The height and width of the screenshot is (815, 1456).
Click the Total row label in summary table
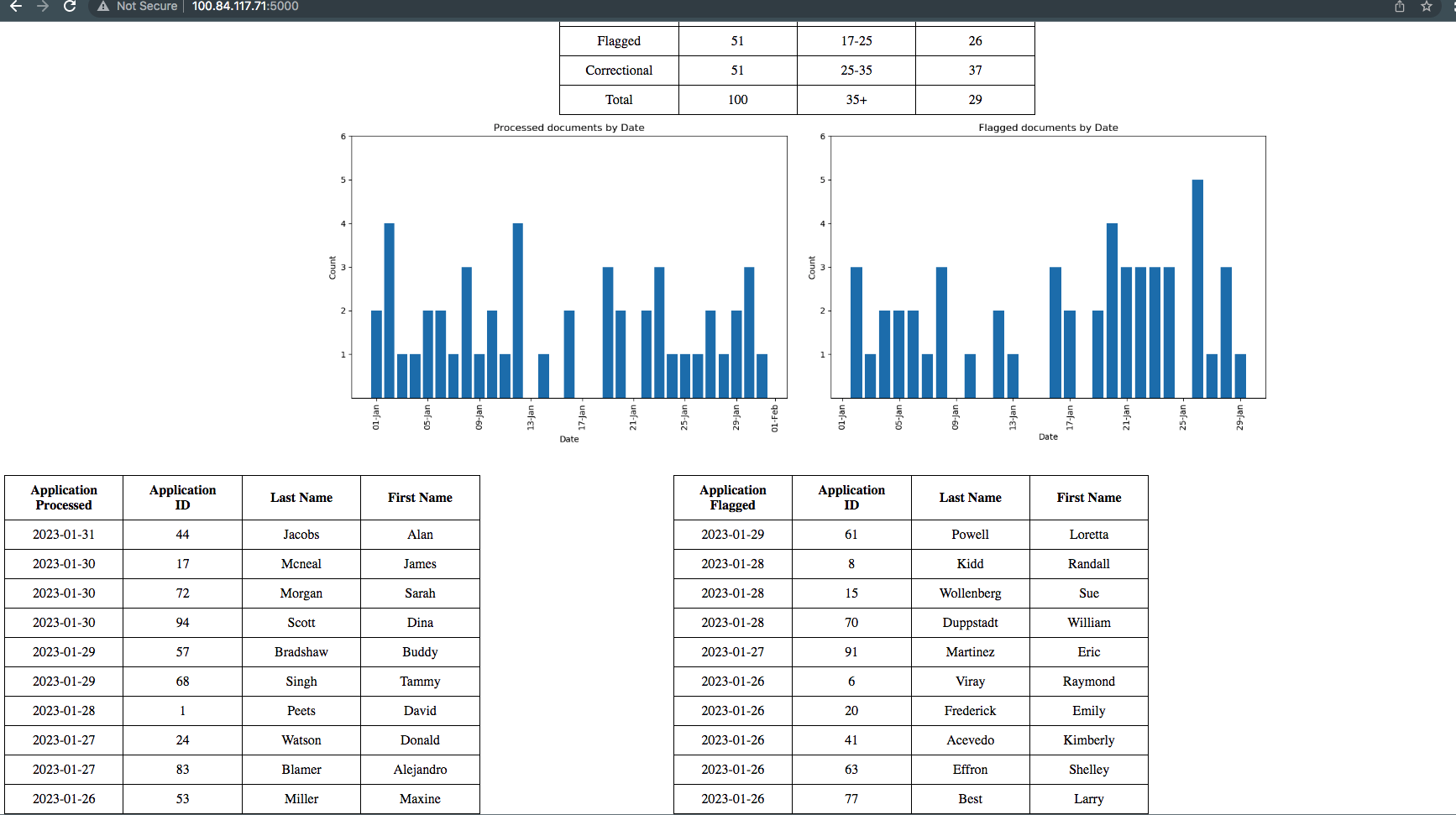(x=619, y=100)
